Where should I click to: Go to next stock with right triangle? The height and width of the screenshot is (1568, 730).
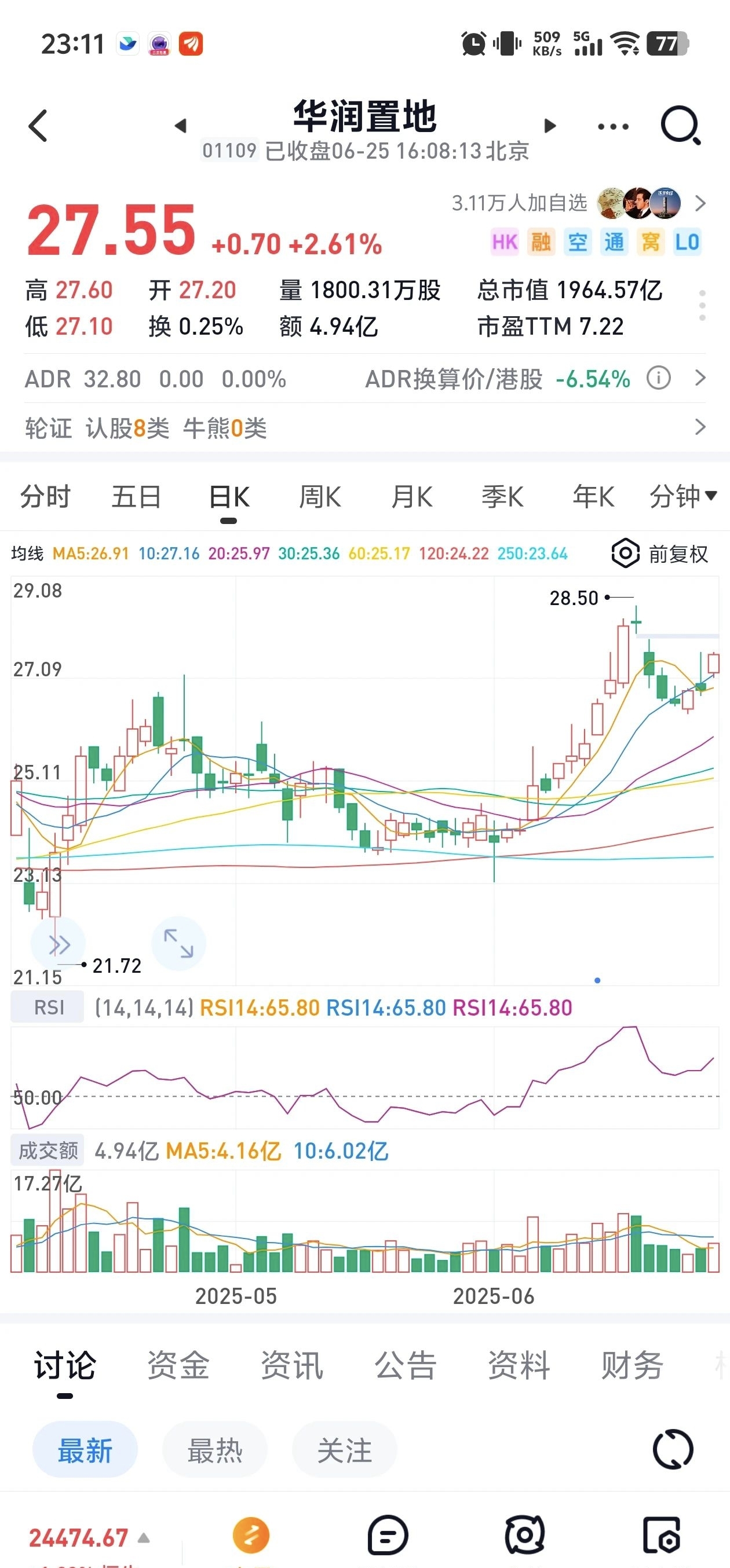pos(550,126)
